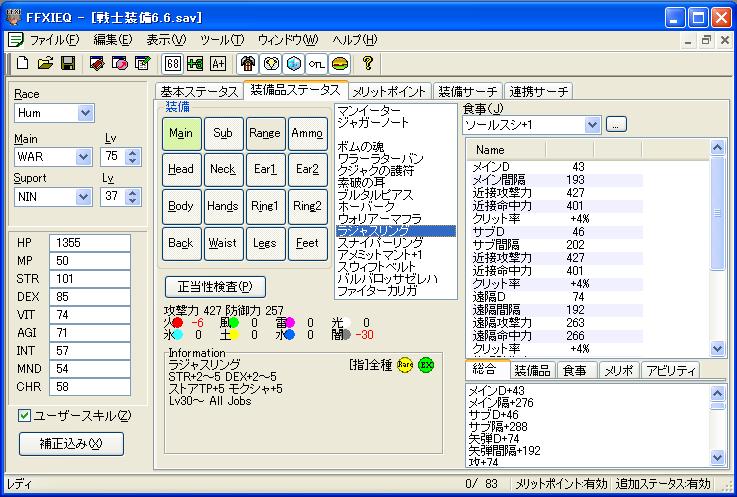737x497 pixels.
Task: Click the Name column header
Action: (x=507, y=150)
